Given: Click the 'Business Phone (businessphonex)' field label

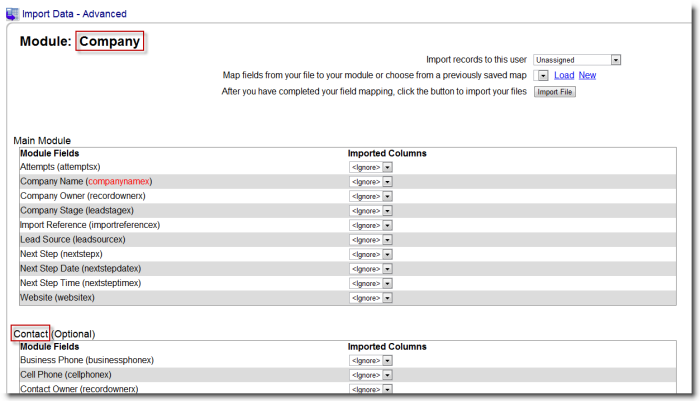Looking at the screenshot, I should point(87,360).
